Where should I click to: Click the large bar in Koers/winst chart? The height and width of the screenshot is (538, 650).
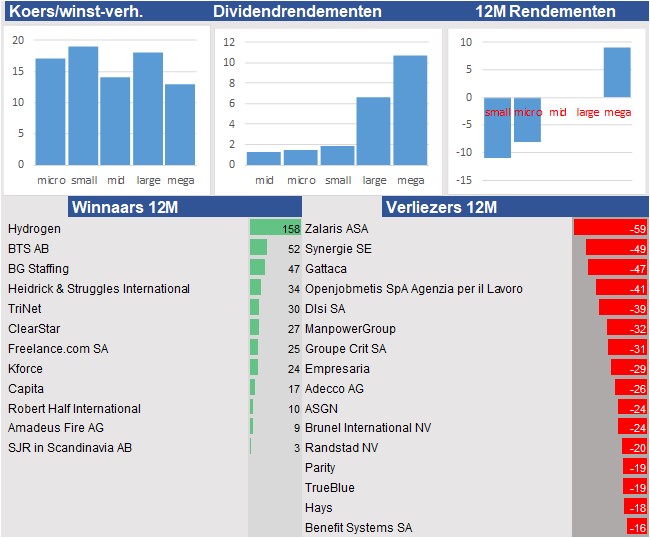(x=148, y=109)
